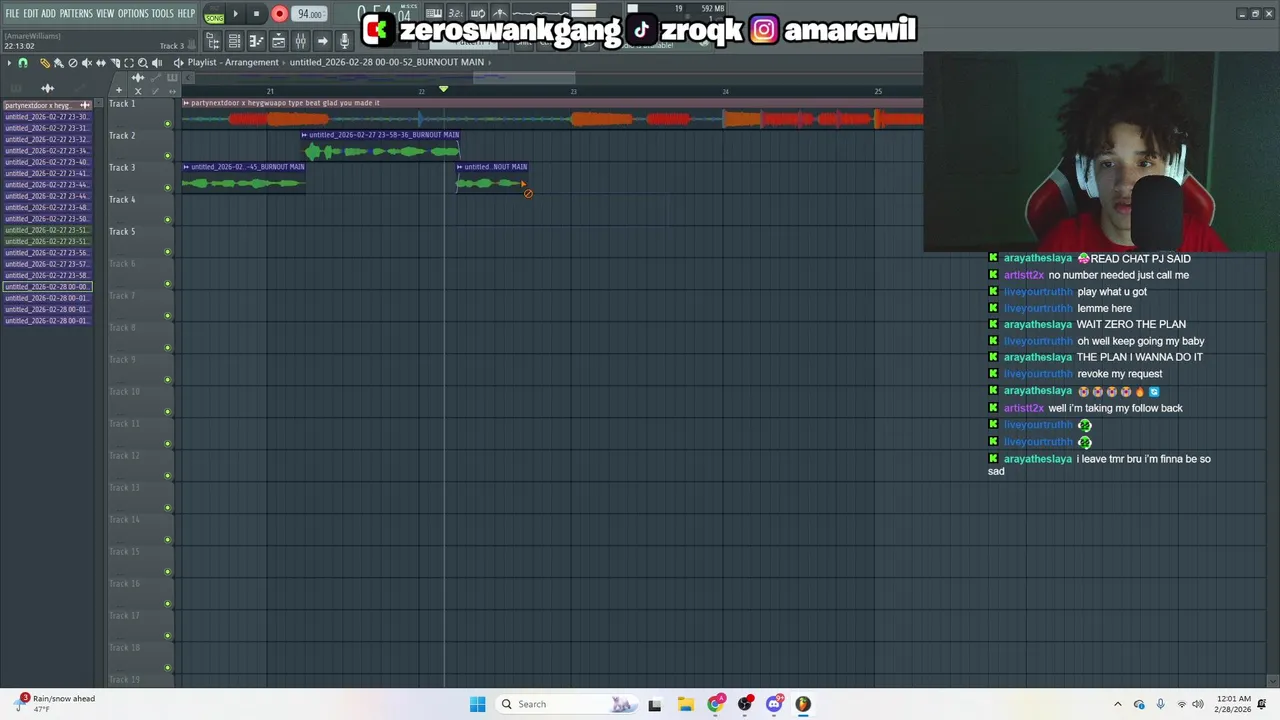1280x720 pixels.
Task: Select the Mute tool with speaker-x icon
Action: coord(87,63)
